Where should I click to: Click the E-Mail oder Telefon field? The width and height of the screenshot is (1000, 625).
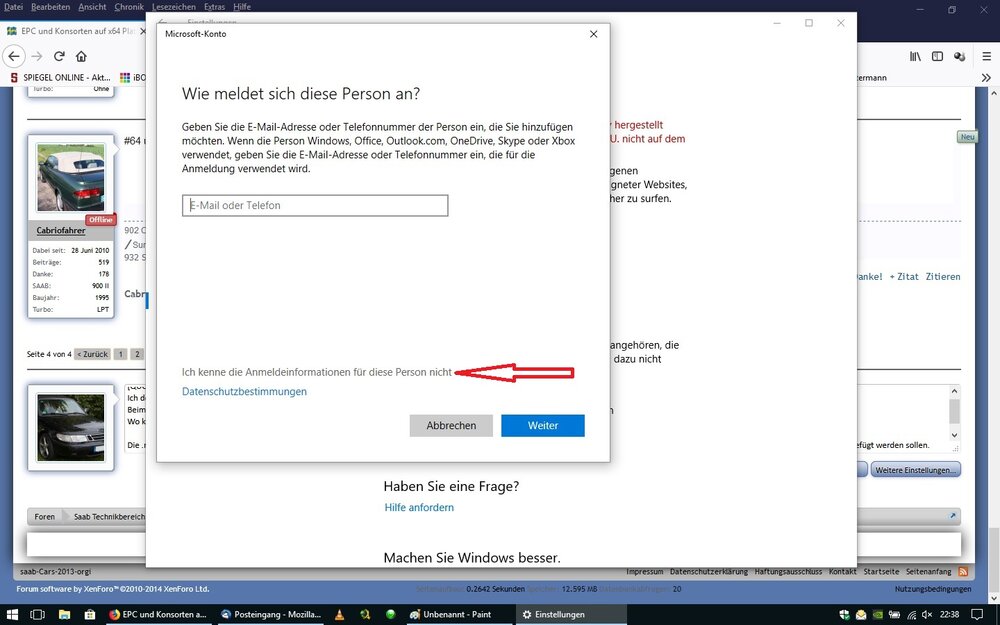(x=315, y=205)
